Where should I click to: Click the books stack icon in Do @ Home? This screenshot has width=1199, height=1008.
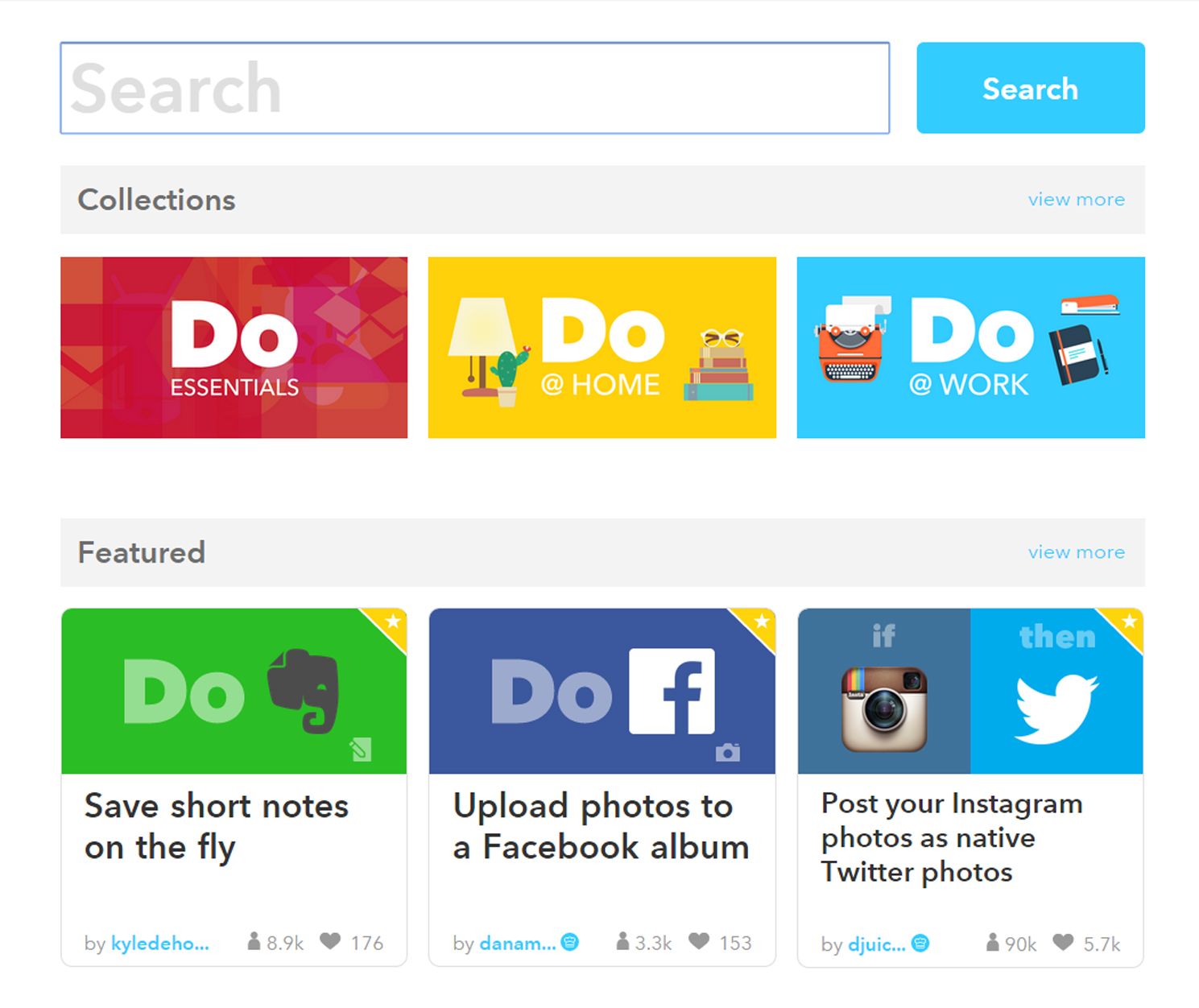(720, 364)
